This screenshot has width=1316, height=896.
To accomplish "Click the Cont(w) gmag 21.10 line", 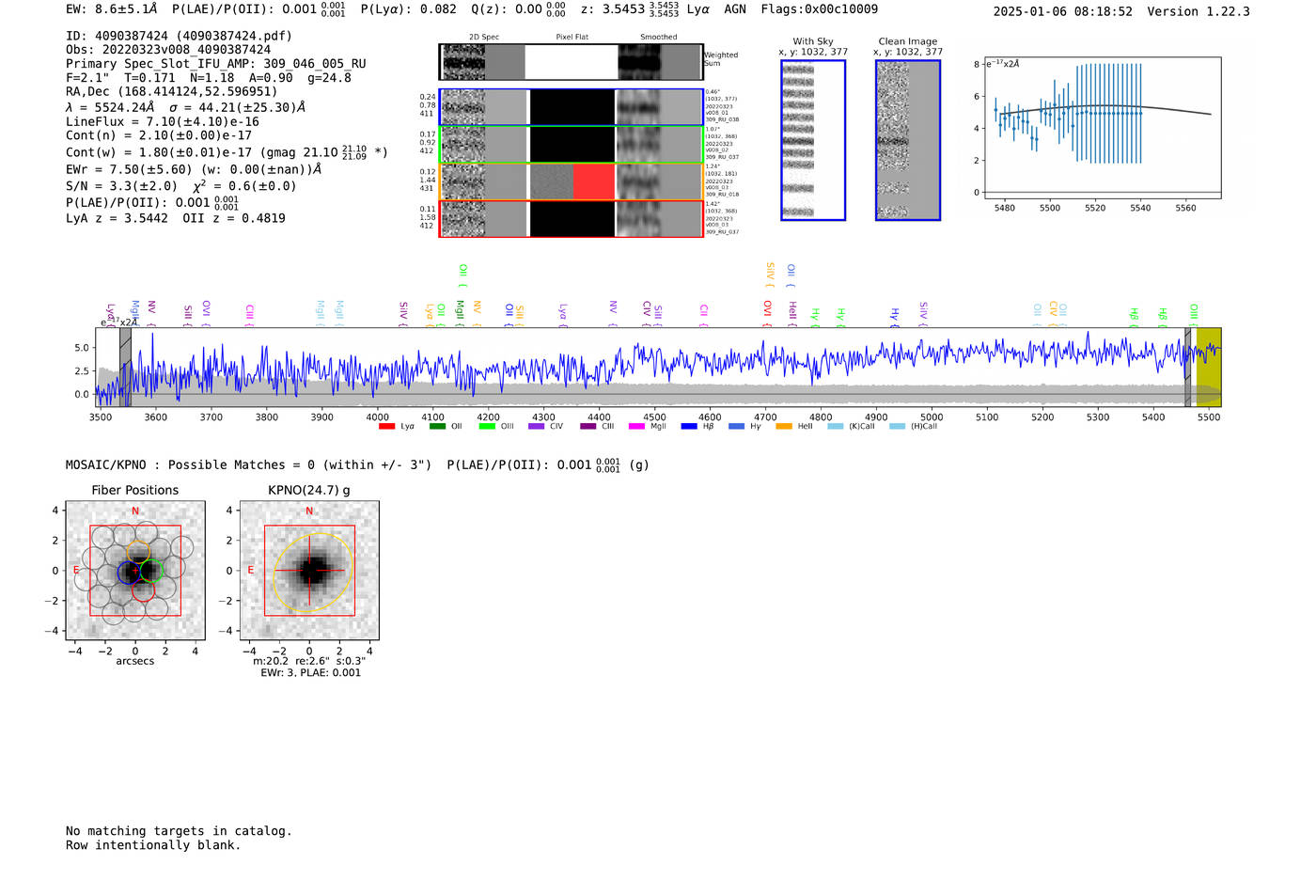I will point(227,151).
